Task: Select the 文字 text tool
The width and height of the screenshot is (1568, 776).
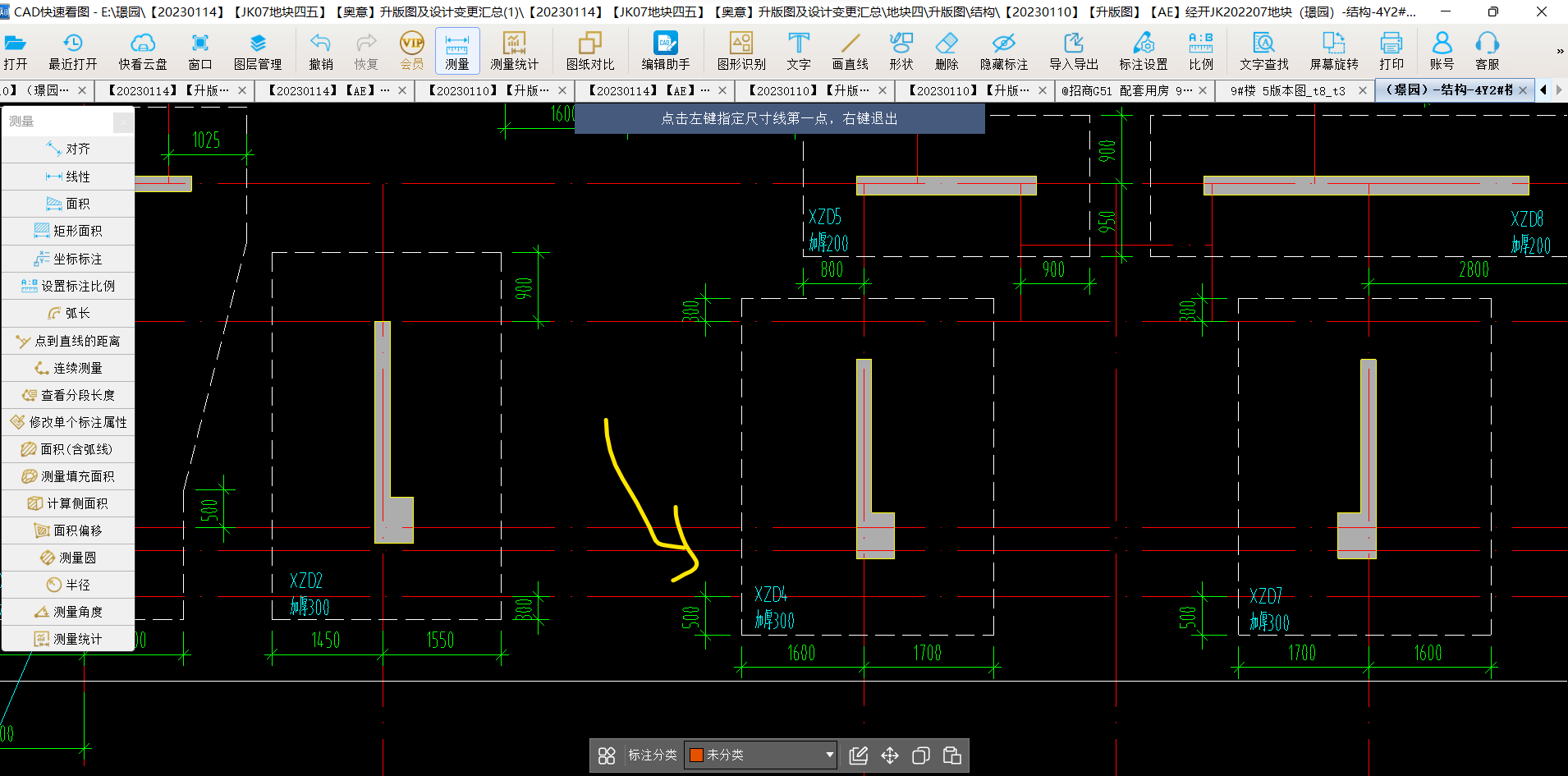Action: coord(798,51)
